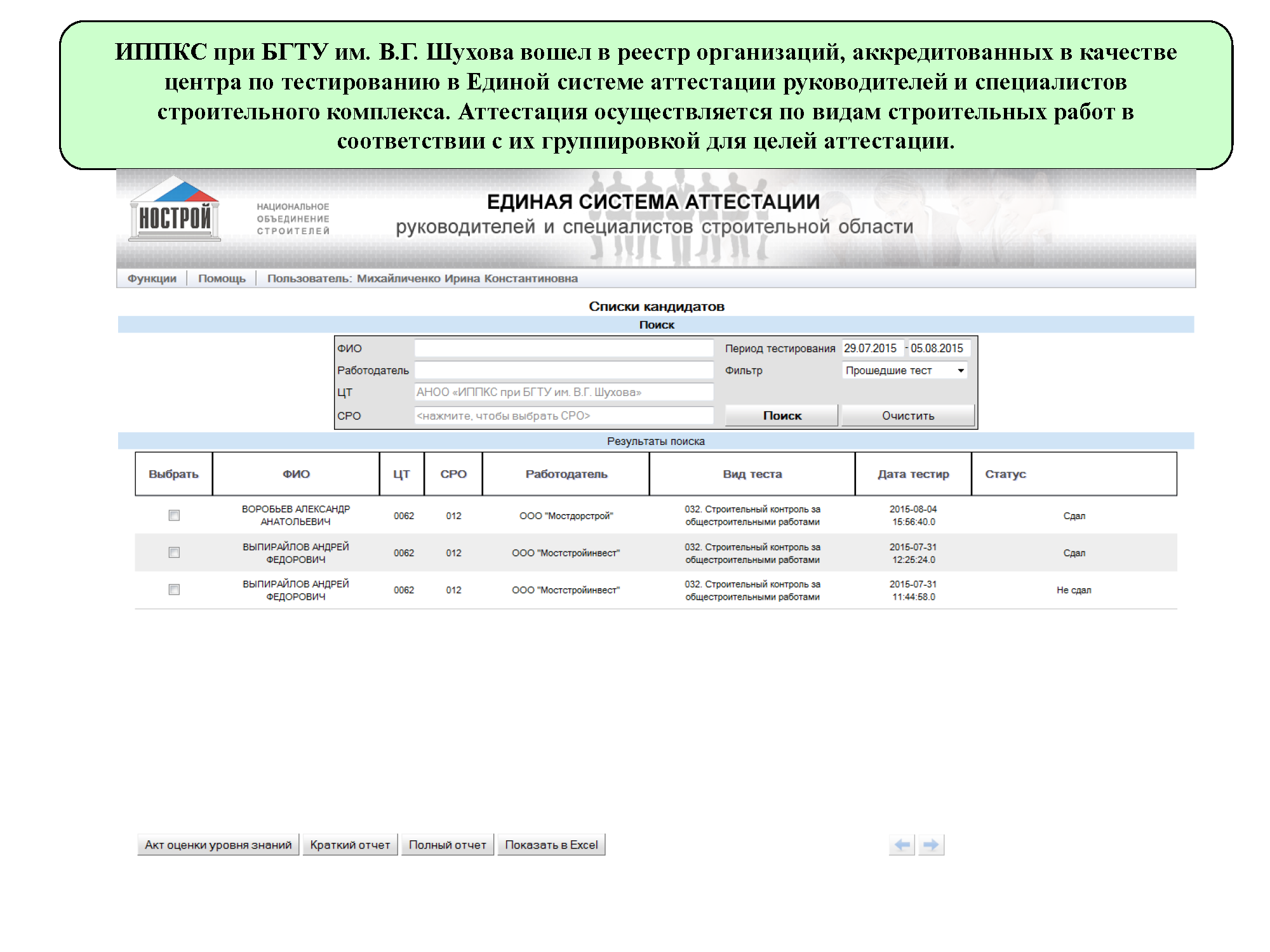Open the Помощь menu

tap(222, 279)
